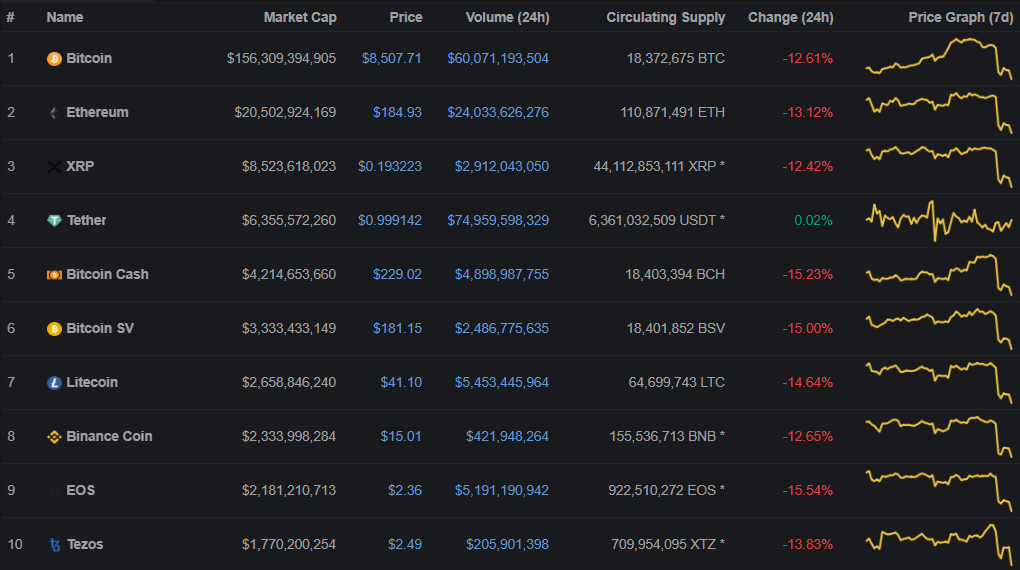Click the Bitcoin Cash logo icon
This screenshot has width=1020, height=570.
(x=54, y=275)
